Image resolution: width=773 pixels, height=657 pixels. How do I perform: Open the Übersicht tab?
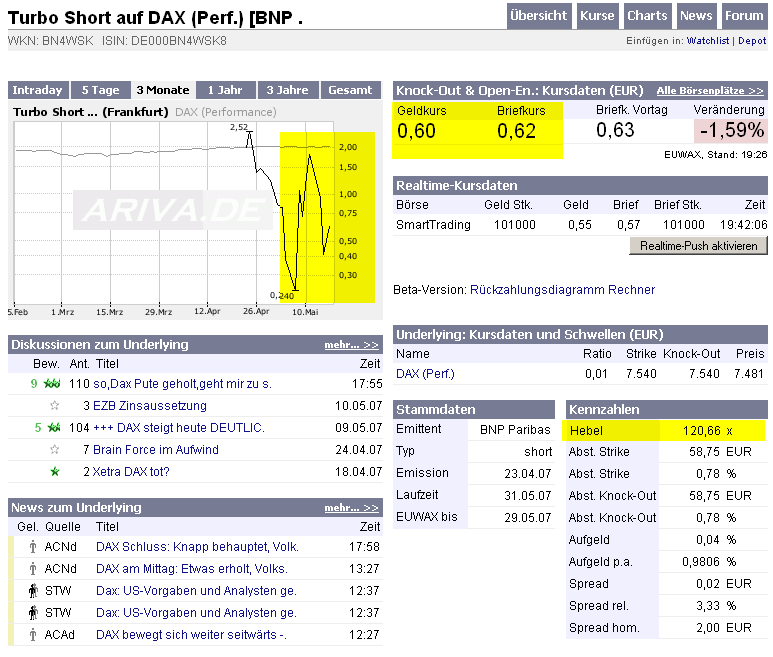[538, 16]
